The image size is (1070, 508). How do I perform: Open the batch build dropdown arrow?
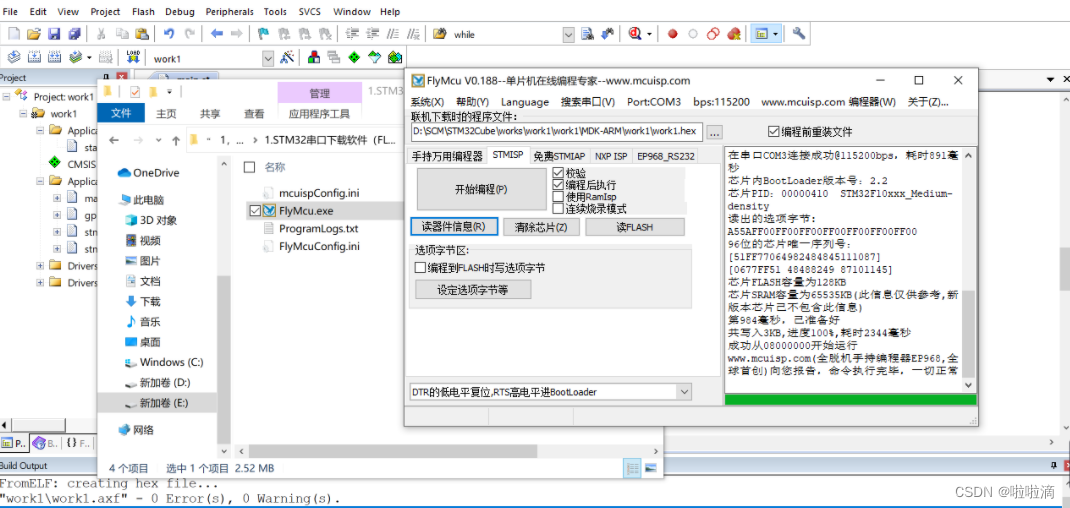[89, 57]
